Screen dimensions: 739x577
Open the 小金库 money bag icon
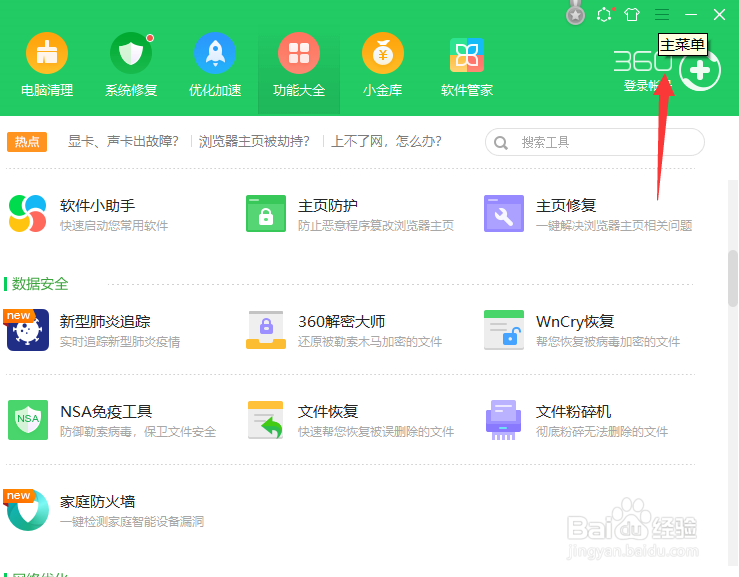point(383,53)
